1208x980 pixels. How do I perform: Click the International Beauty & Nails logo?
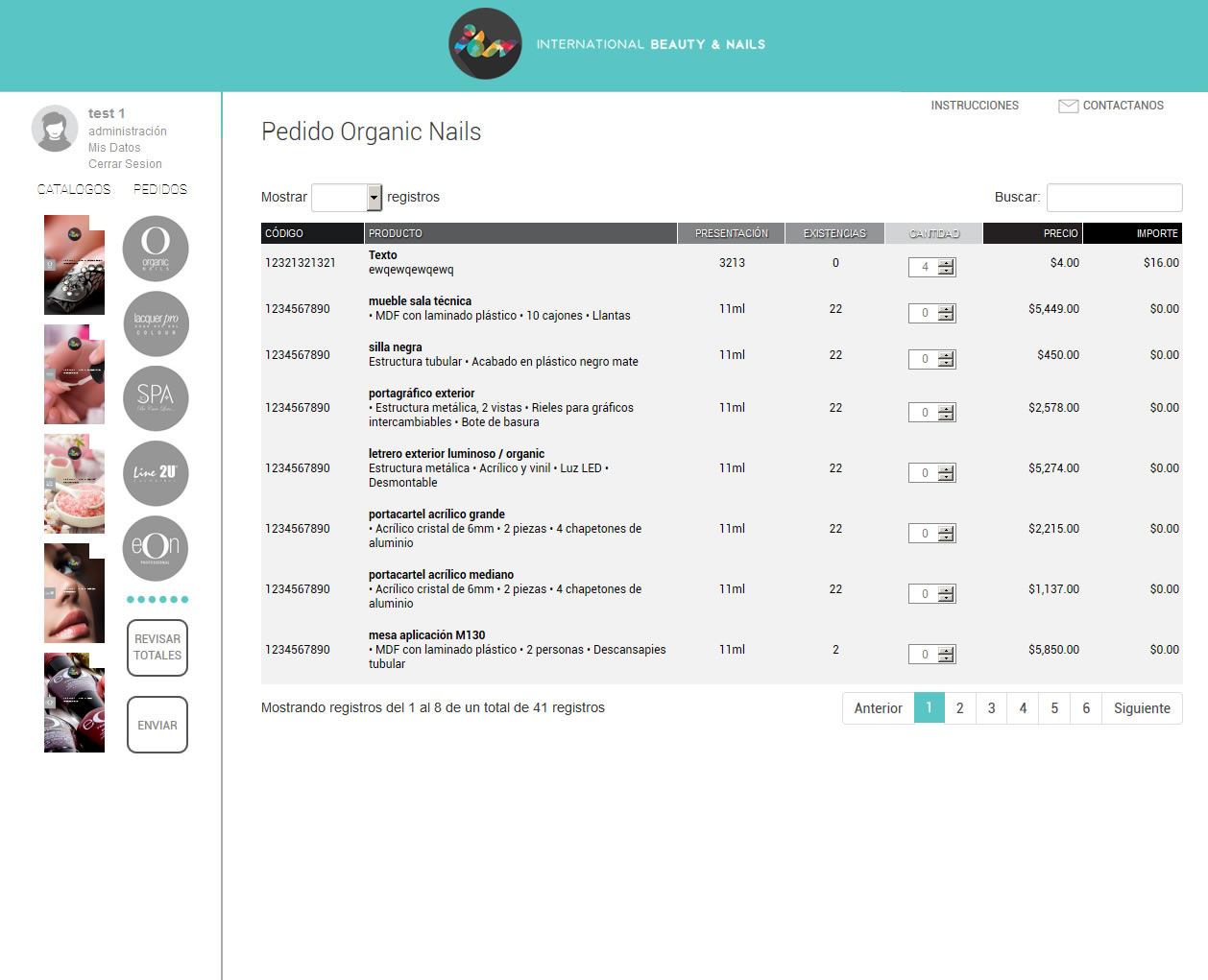click(485, 44)
